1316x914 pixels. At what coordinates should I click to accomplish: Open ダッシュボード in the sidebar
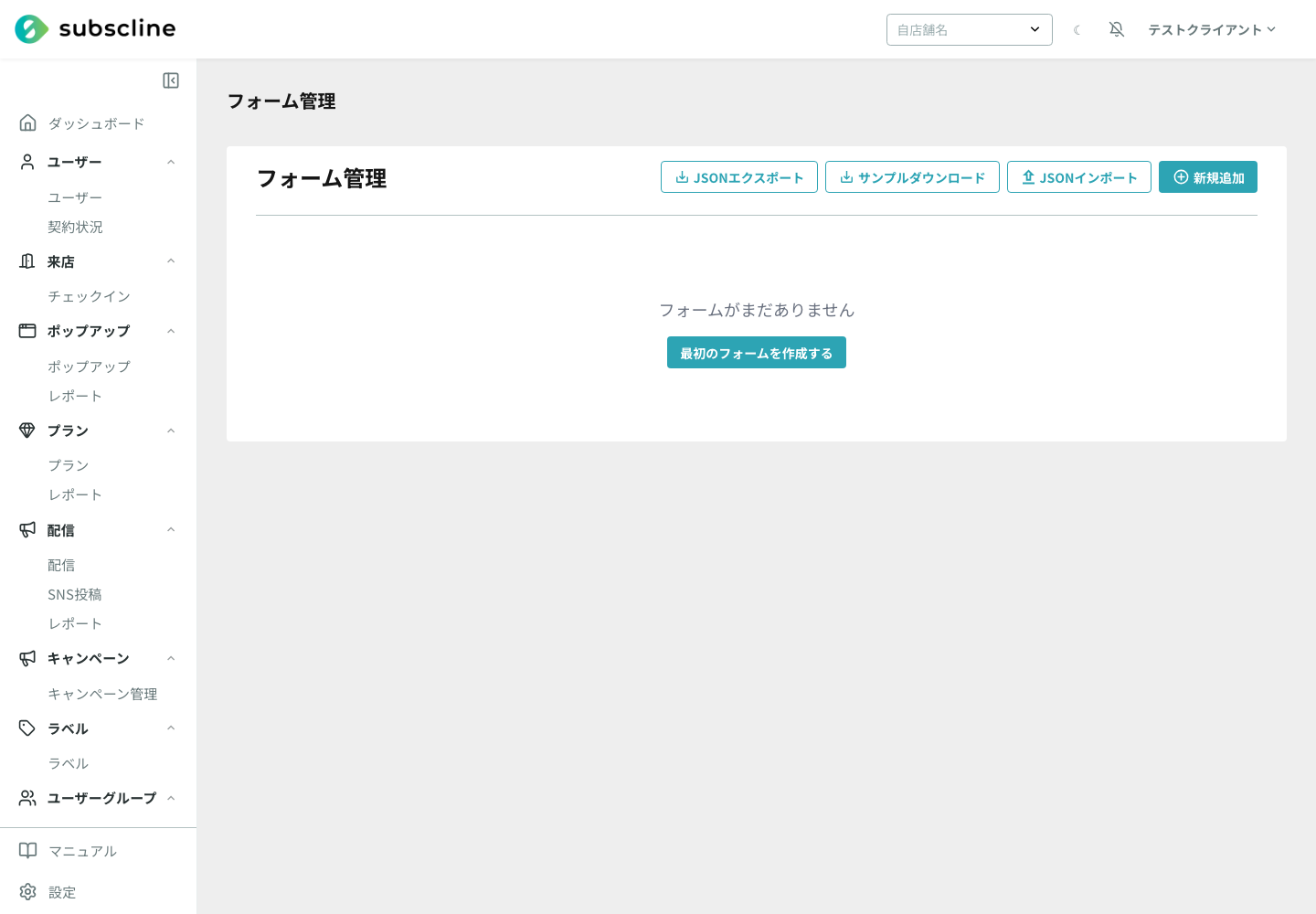coord(96,123)
